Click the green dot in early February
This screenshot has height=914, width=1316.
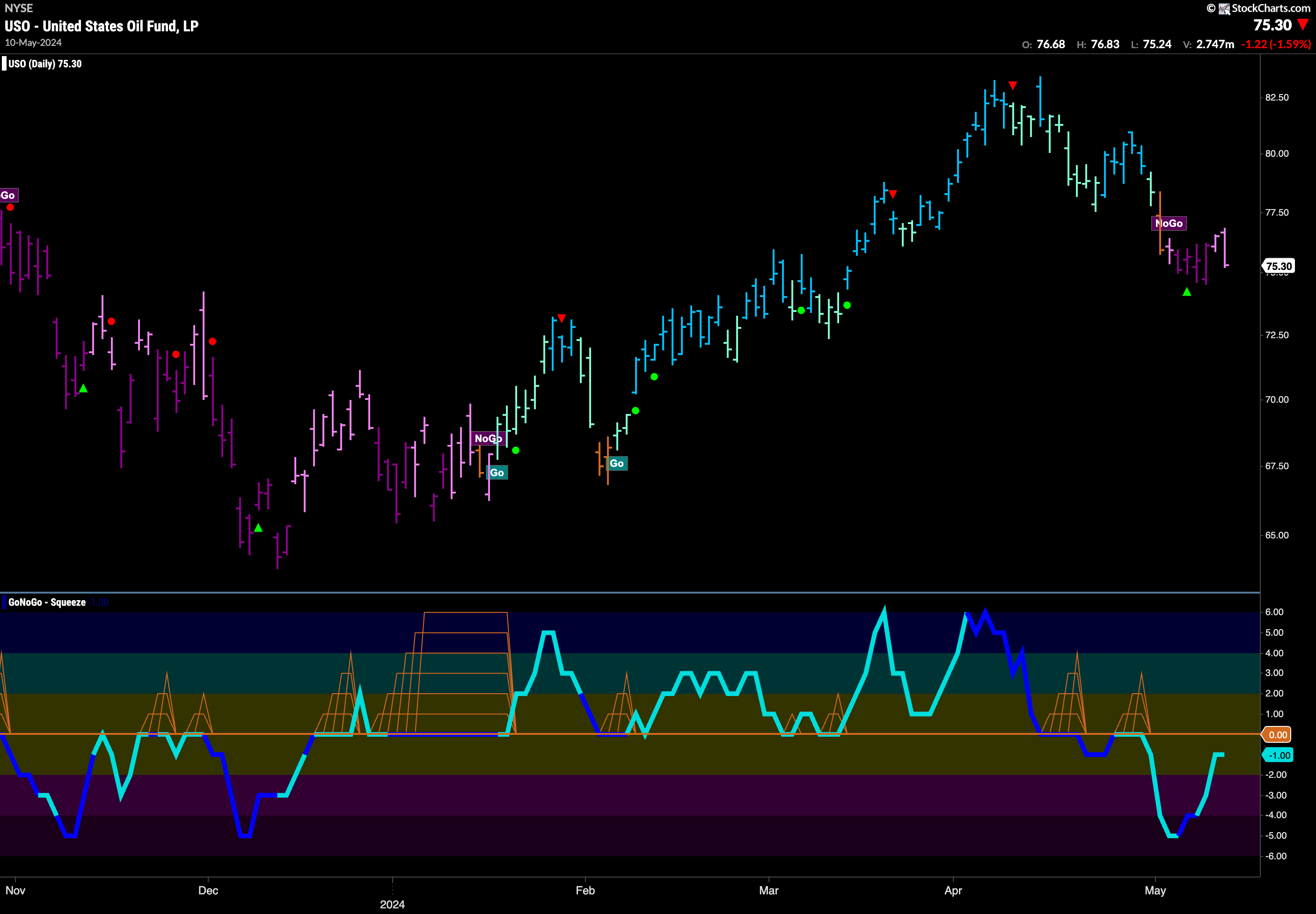(x=636, y=411)
